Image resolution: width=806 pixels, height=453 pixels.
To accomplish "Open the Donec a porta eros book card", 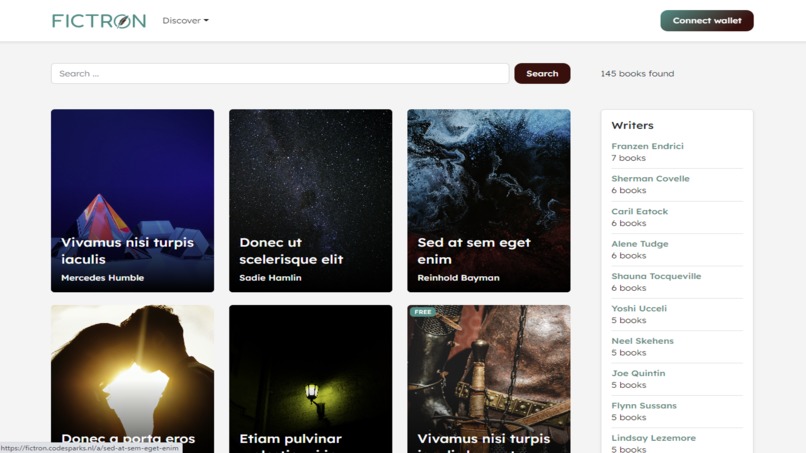I will [132, 379].
